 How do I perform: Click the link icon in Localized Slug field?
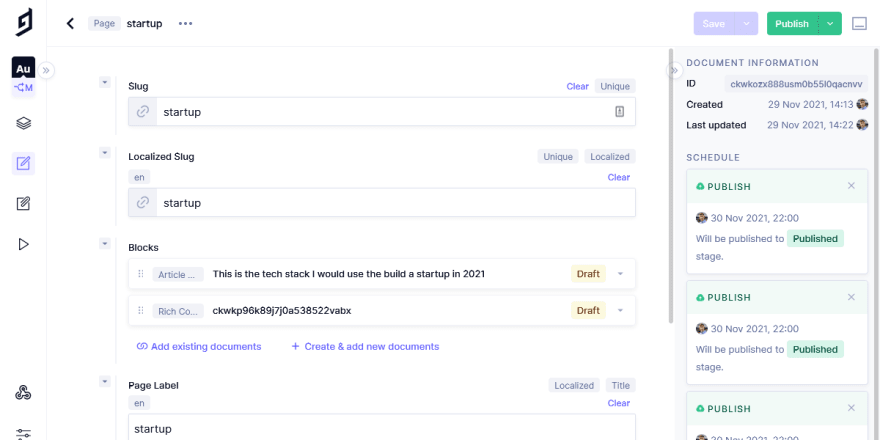point(143,203)
